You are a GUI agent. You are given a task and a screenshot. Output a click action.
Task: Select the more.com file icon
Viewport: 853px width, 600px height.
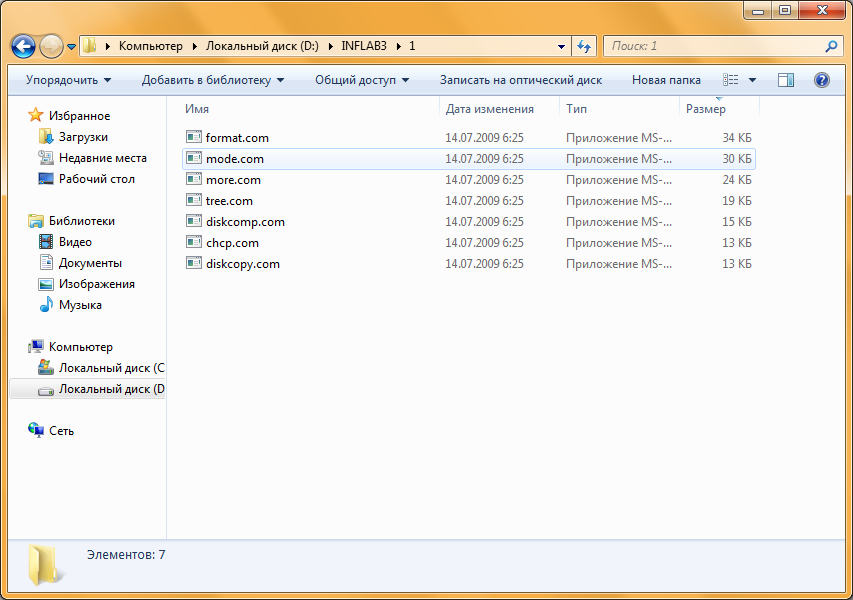click(194, 179)
